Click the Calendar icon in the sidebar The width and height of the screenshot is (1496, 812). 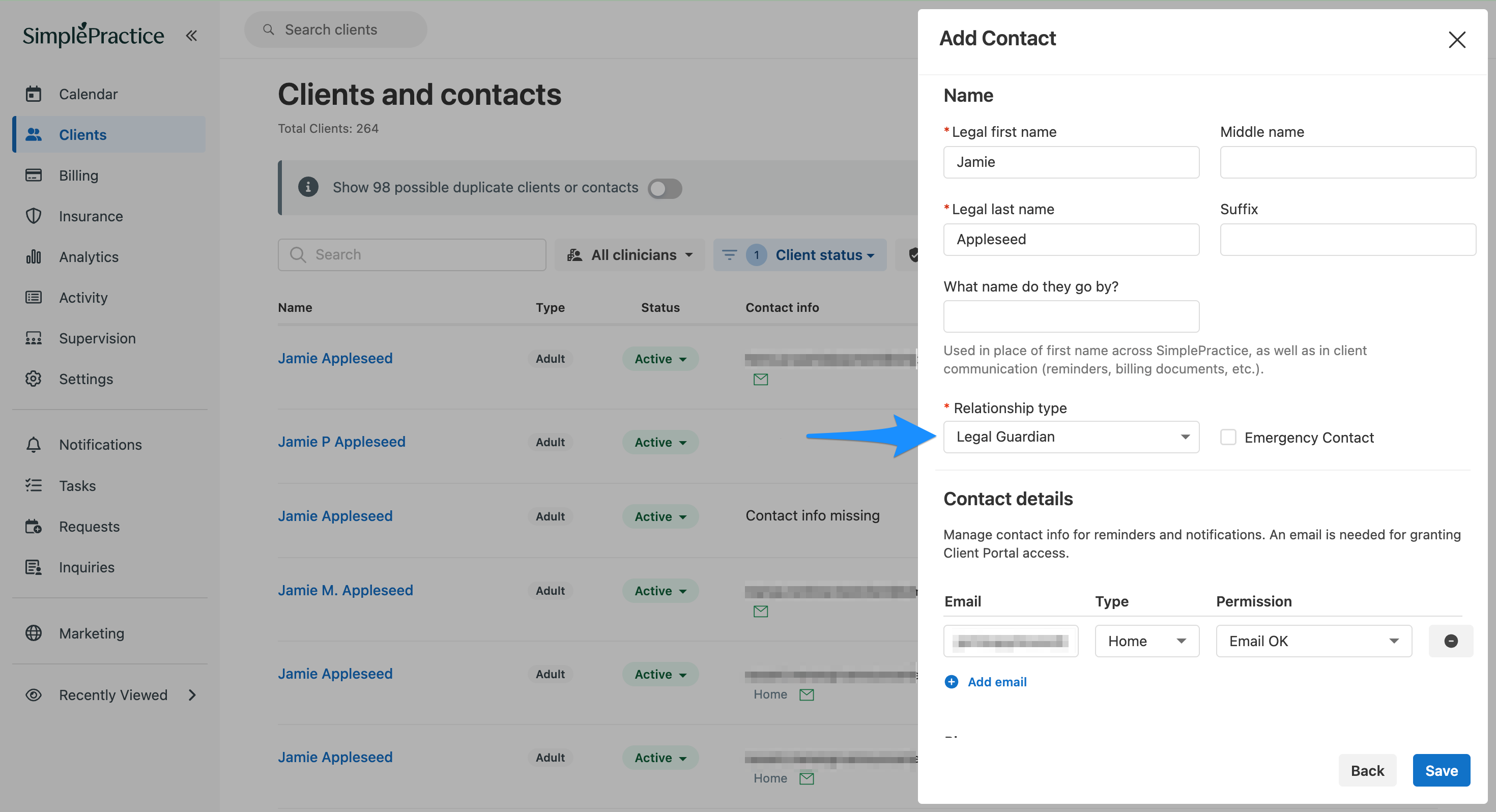(x=34, y=94)
